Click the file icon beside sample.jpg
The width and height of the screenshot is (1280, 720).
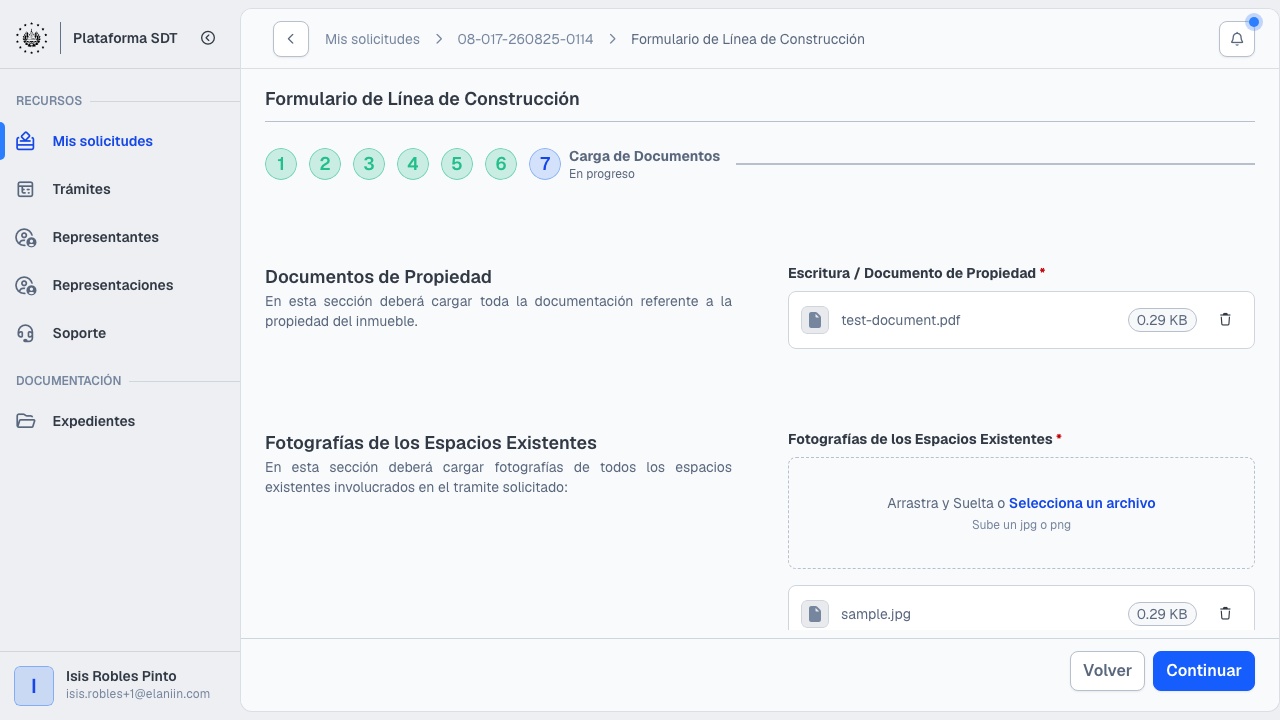pos(815,614)
